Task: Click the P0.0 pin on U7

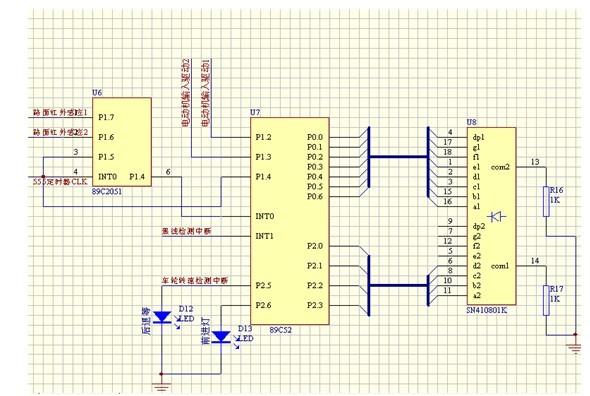Action: 315,137
